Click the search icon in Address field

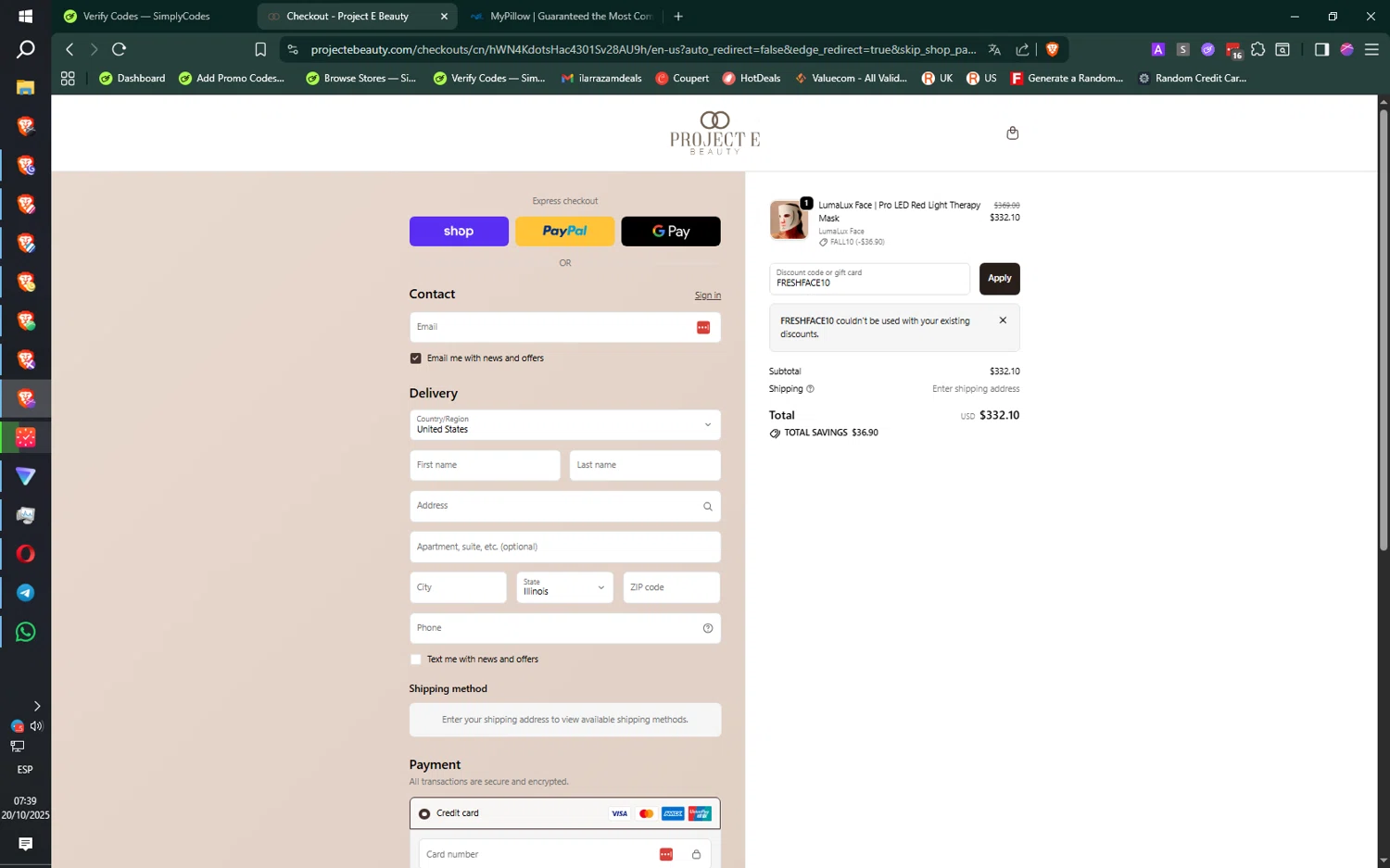707,507
